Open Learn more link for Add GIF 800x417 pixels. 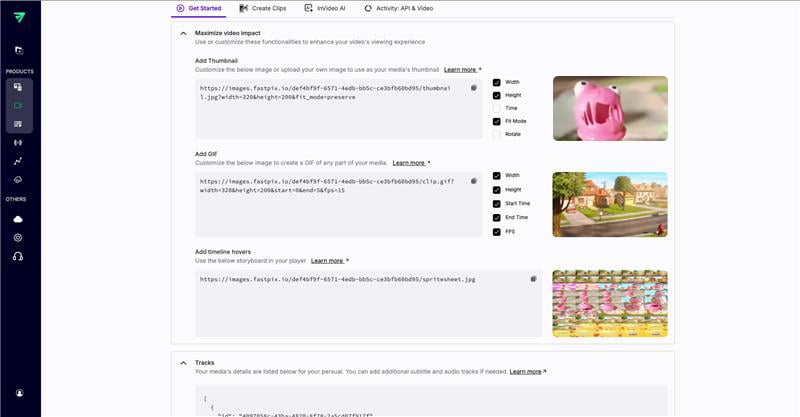411,163
